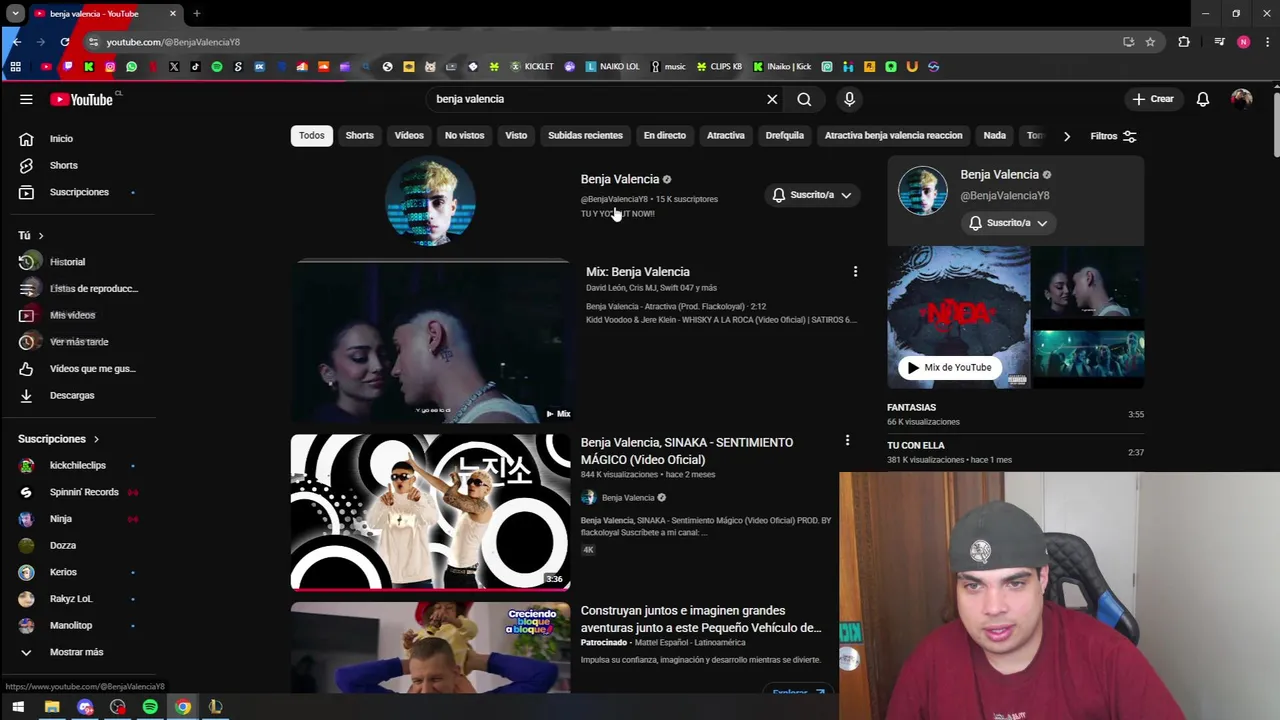This screenshot has height=720, width=1280.
Task: Open Inicio in the sidebar
Action: tap(62, 139)
